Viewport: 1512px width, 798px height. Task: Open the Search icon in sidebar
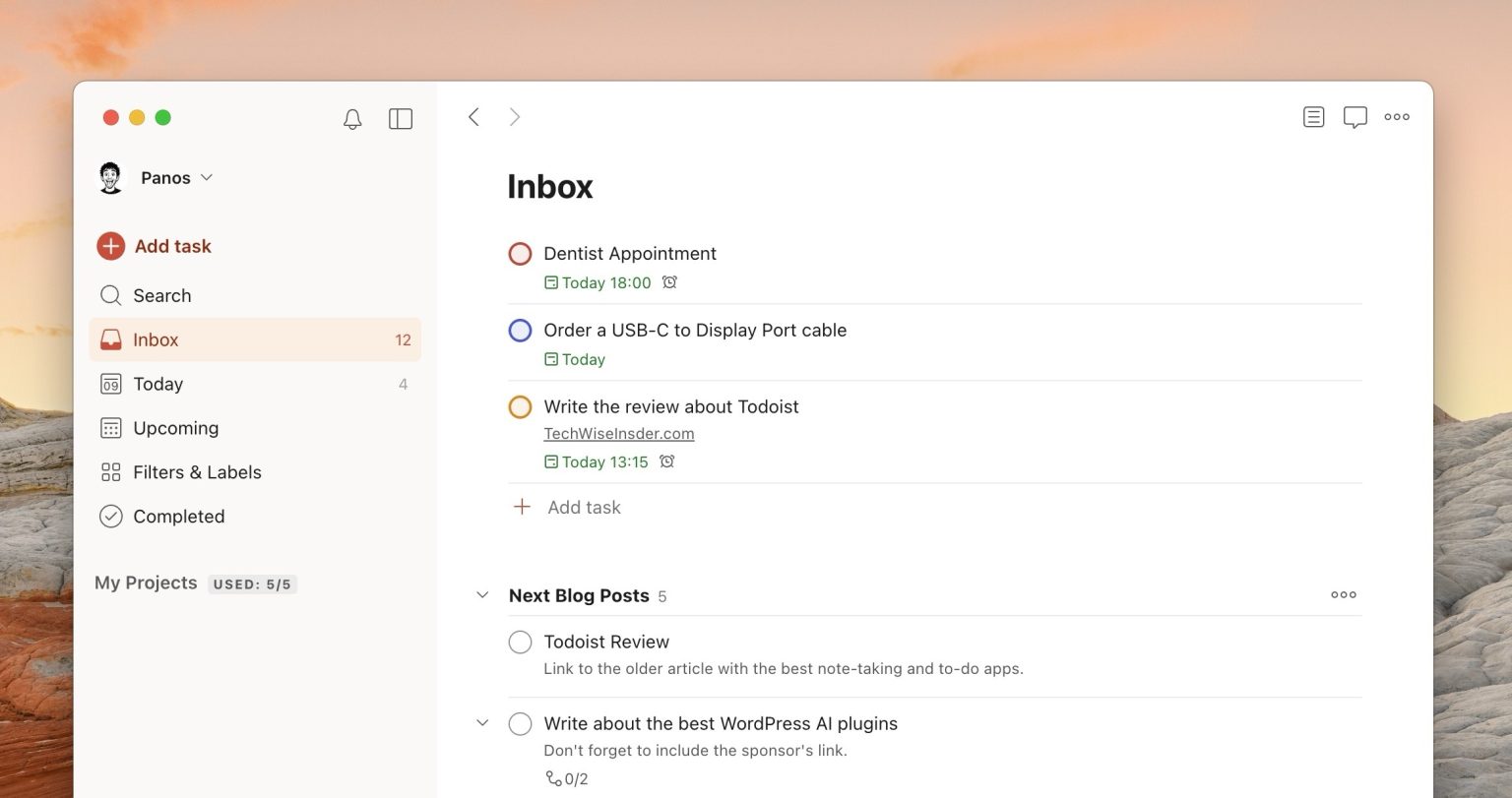tap(111, 295)
